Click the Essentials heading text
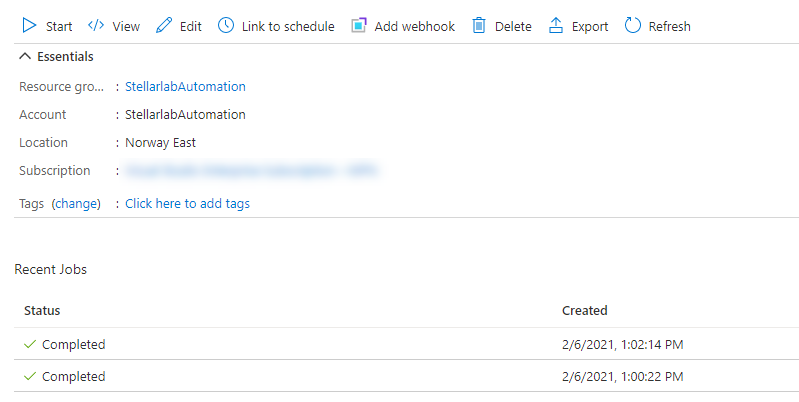 tap(65, 57)
